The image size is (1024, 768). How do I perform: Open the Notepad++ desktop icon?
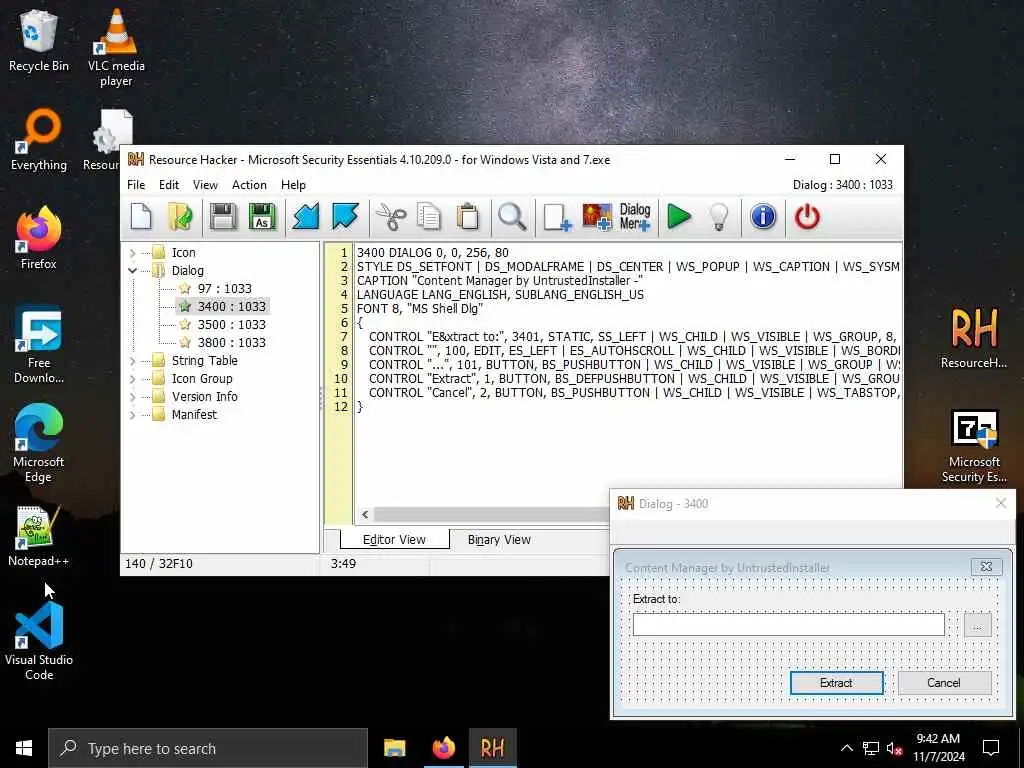coord(39,536)
